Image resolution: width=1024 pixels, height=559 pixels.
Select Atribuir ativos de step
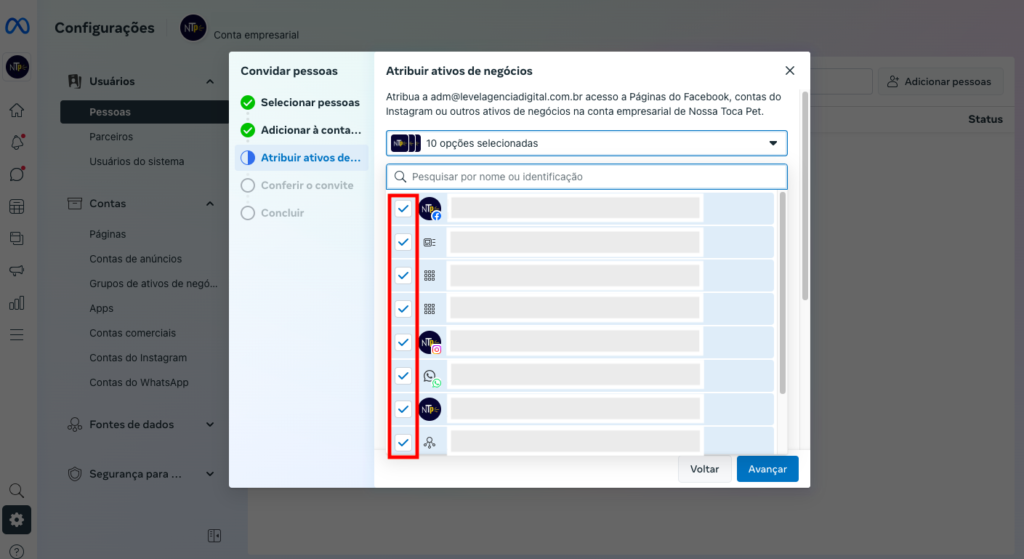point(301,157)
